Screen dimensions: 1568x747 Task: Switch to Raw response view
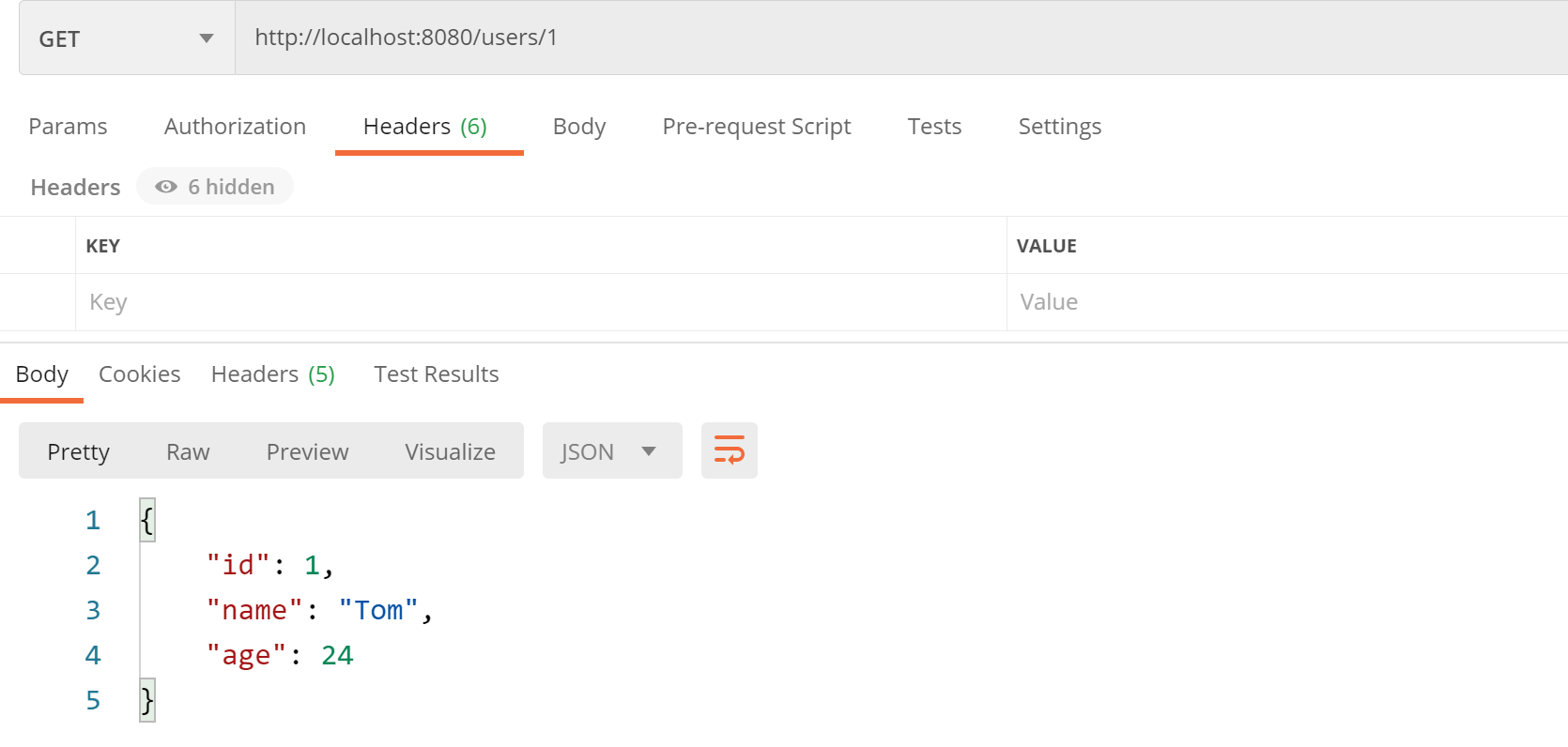tap(188, 451)
